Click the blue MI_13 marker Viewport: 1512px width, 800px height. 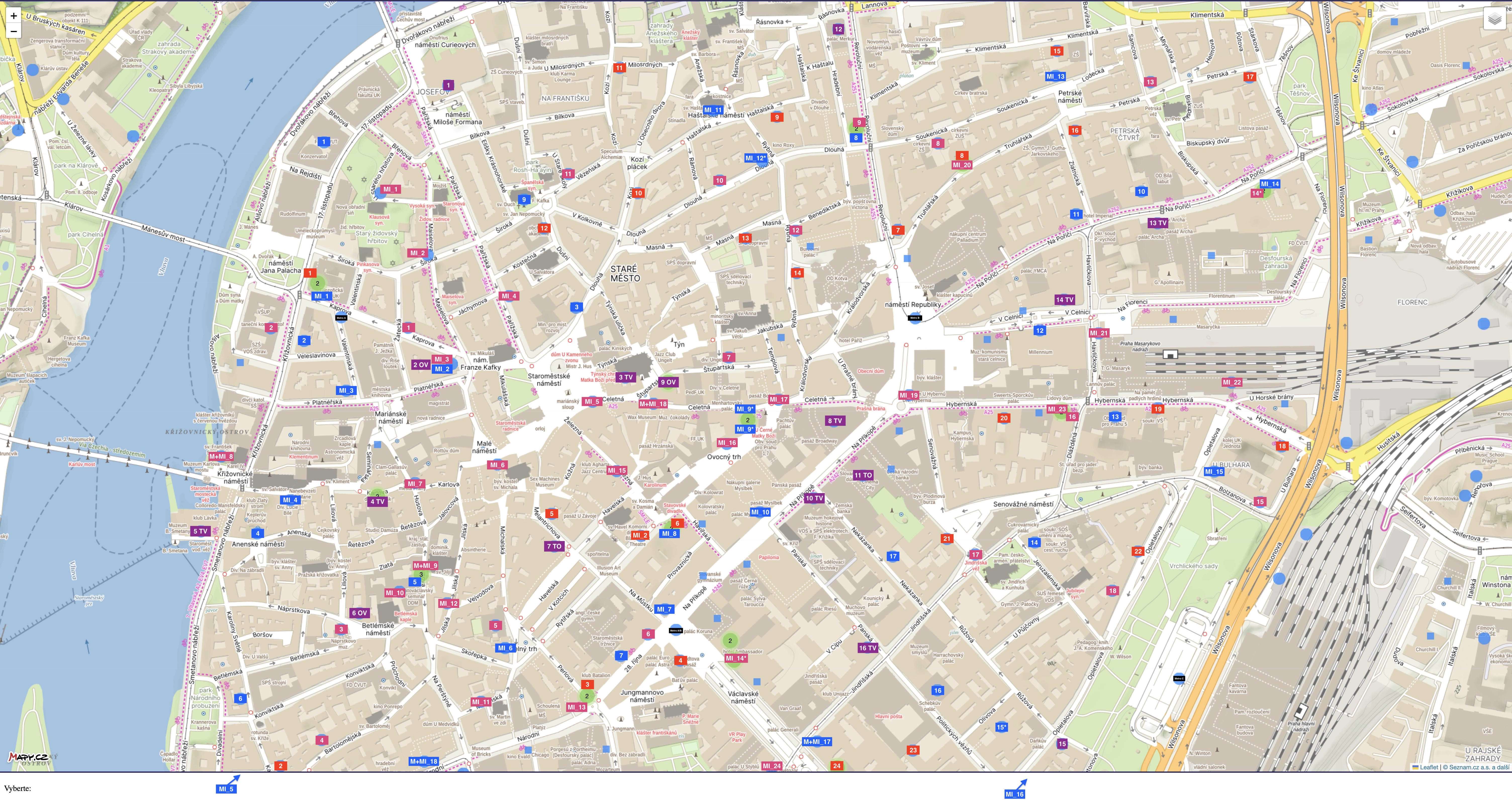pyautogui.click(x=1055, y=76)
